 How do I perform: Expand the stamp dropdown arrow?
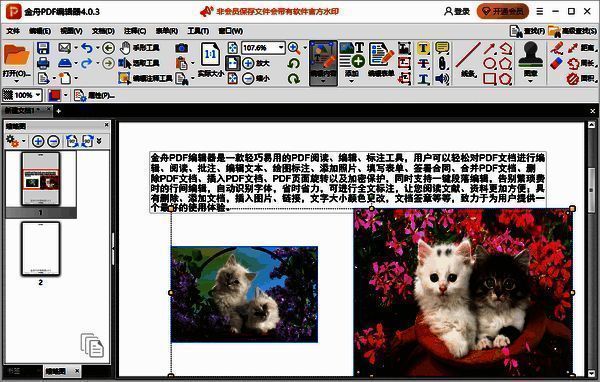click(530, 81)
